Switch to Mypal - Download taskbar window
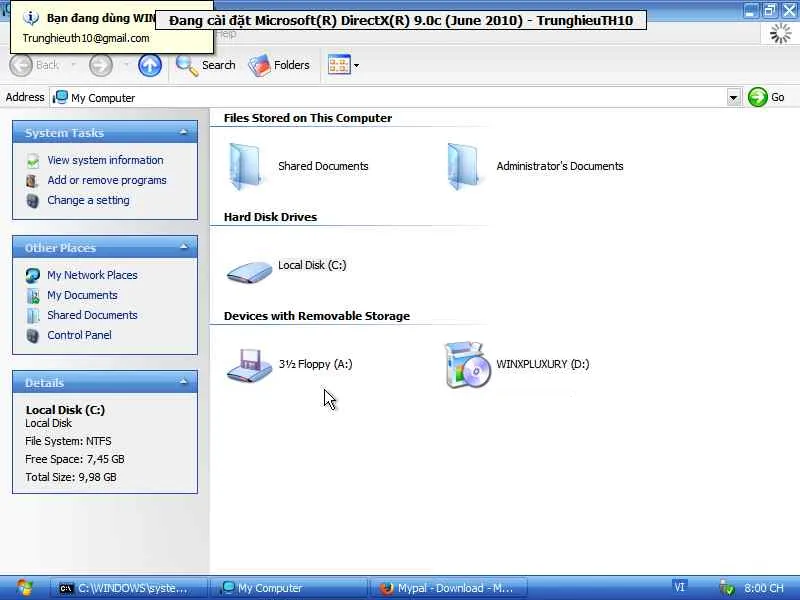The width and height of the screenshot is (800, 600). 449,588
